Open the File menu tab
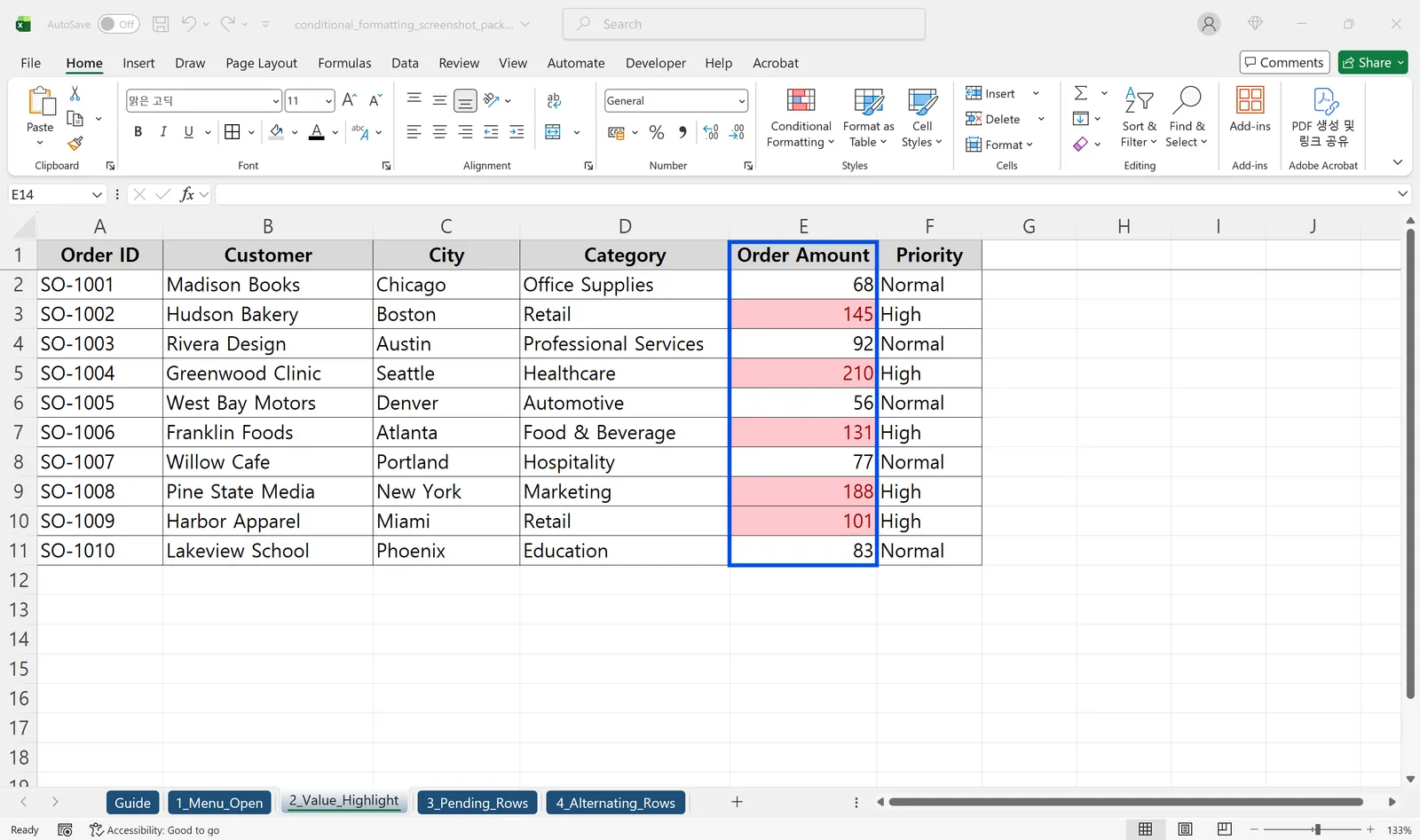 30,63
